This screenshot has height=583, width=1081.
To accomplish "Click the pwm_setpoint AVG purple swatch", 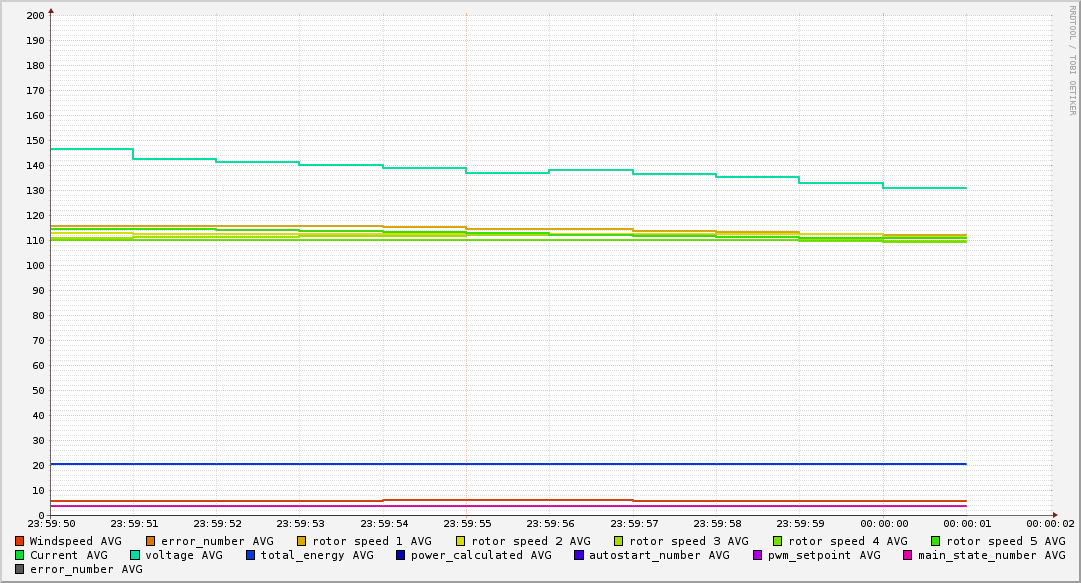I will pyautogui.click(x=757, y=555).
